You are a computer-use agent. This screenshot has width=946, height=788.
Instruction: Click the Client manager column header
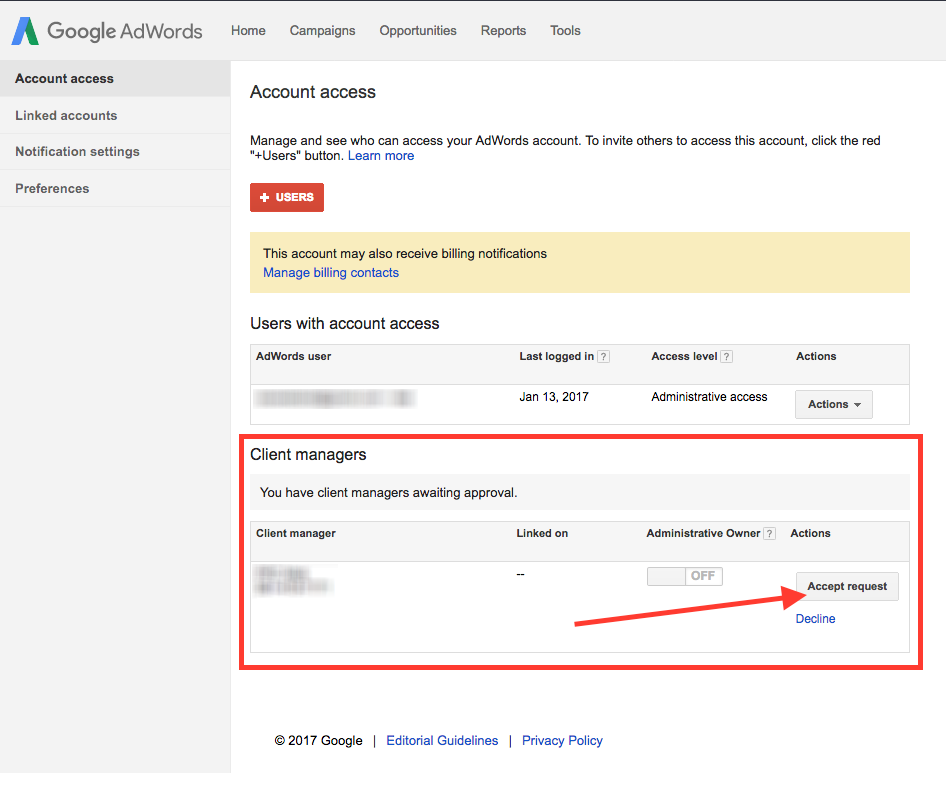coord(296,533)
